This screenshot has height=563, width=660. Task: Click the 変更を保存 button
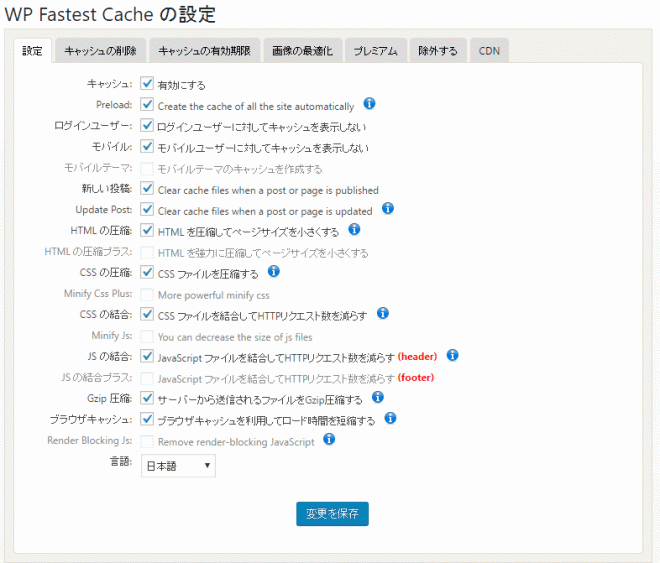click(332, 514)
